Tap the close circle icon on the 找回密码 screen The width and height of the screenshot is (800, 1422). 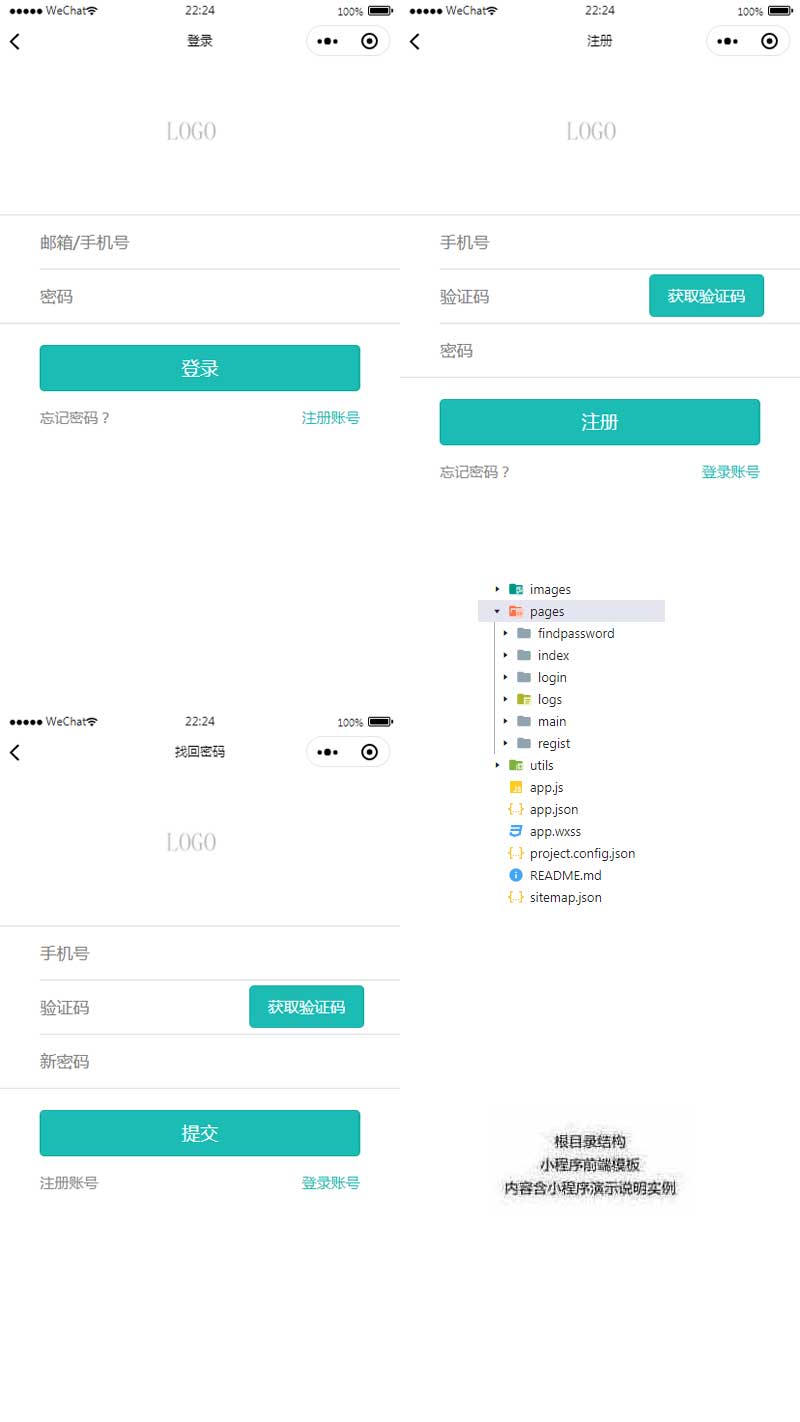click(369, 752)
